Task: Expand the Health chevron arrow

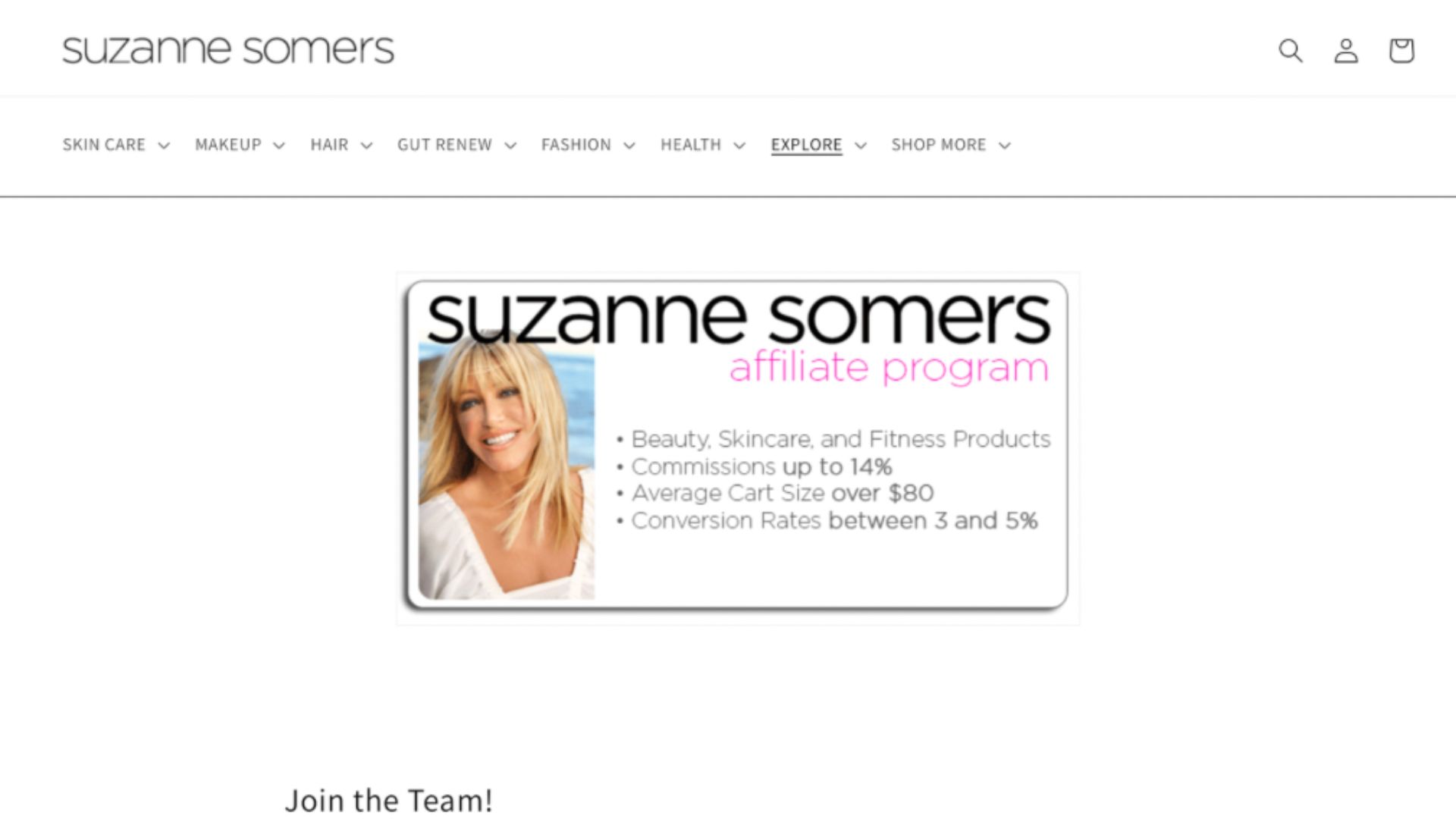Action: [739, 146]
